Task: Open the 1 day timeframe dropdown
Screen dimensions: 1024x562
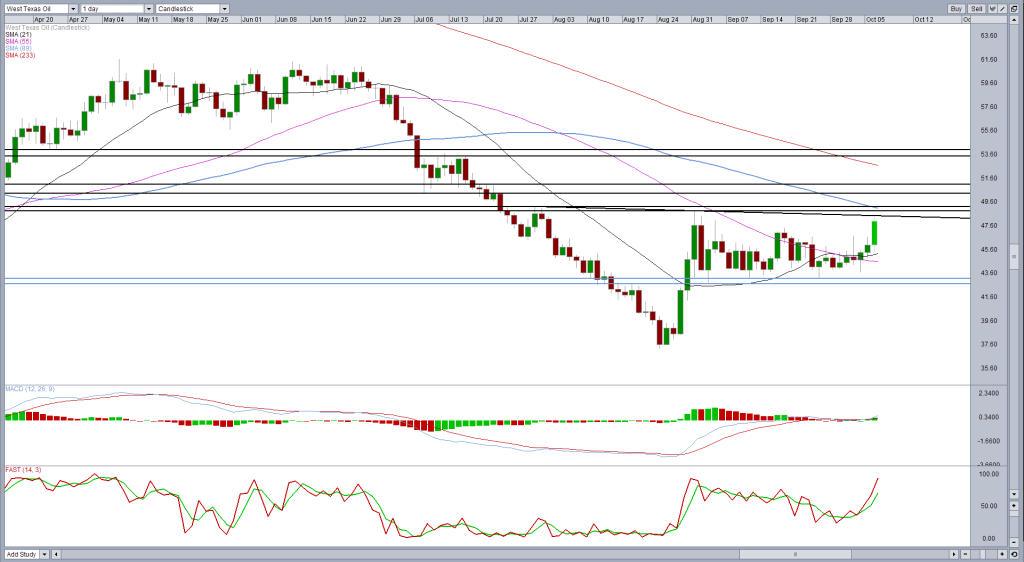Action: (x=149, y=8)
